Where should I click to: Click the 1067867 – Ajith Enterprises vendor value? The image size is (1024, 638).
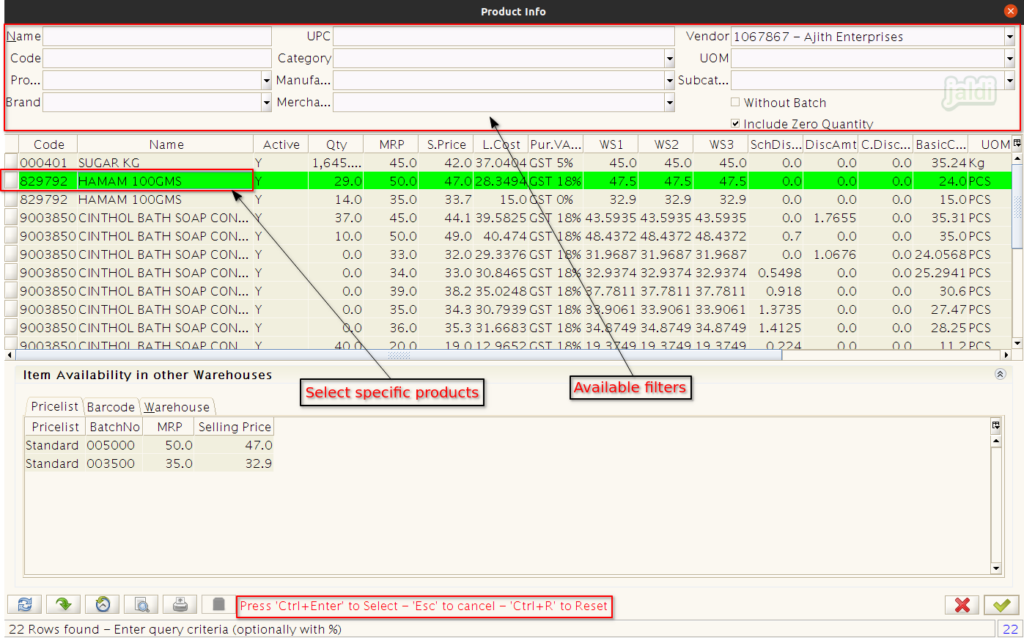click(818, 37)
